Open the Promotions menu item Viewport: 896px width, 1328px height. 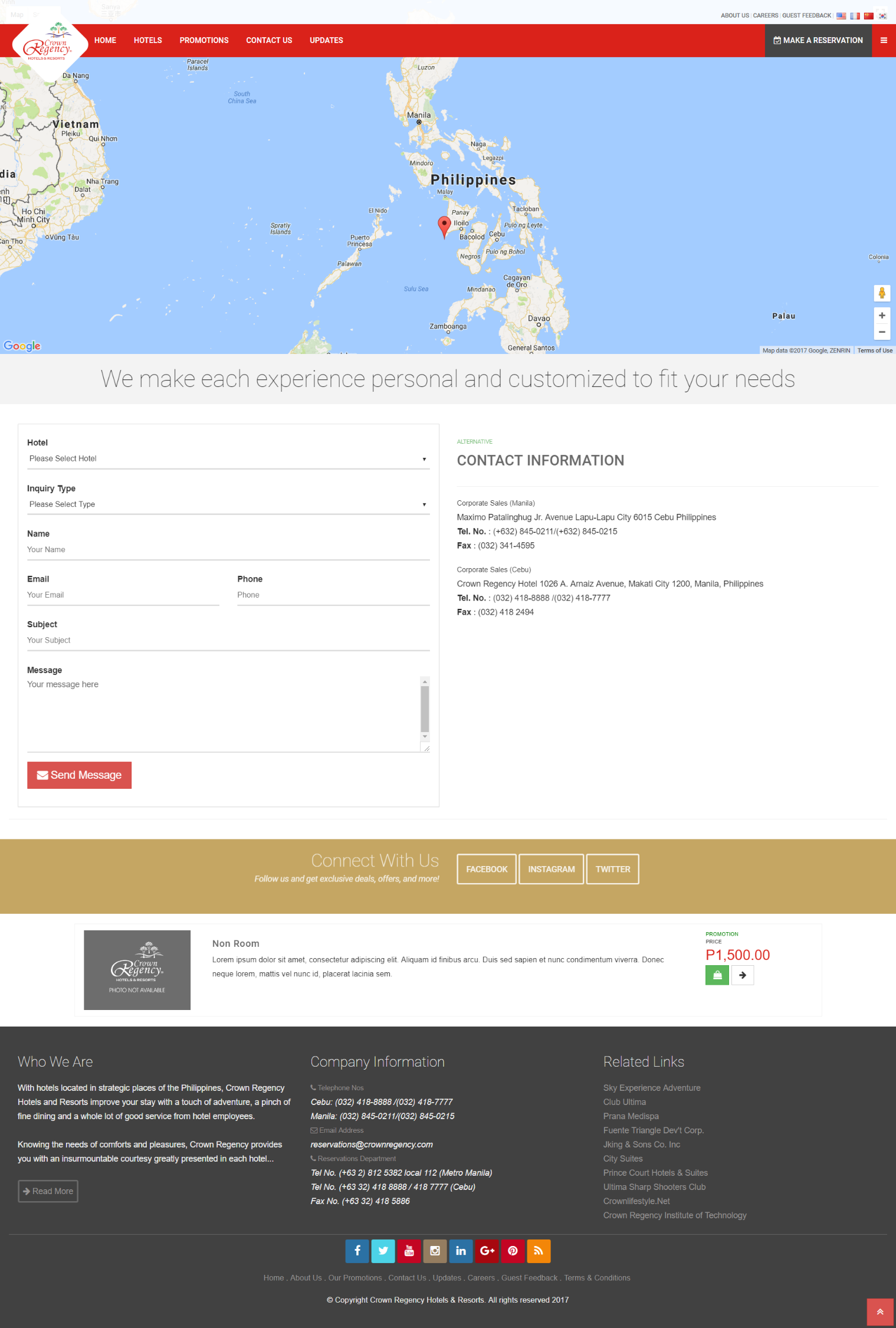click(x=204, y=41)
